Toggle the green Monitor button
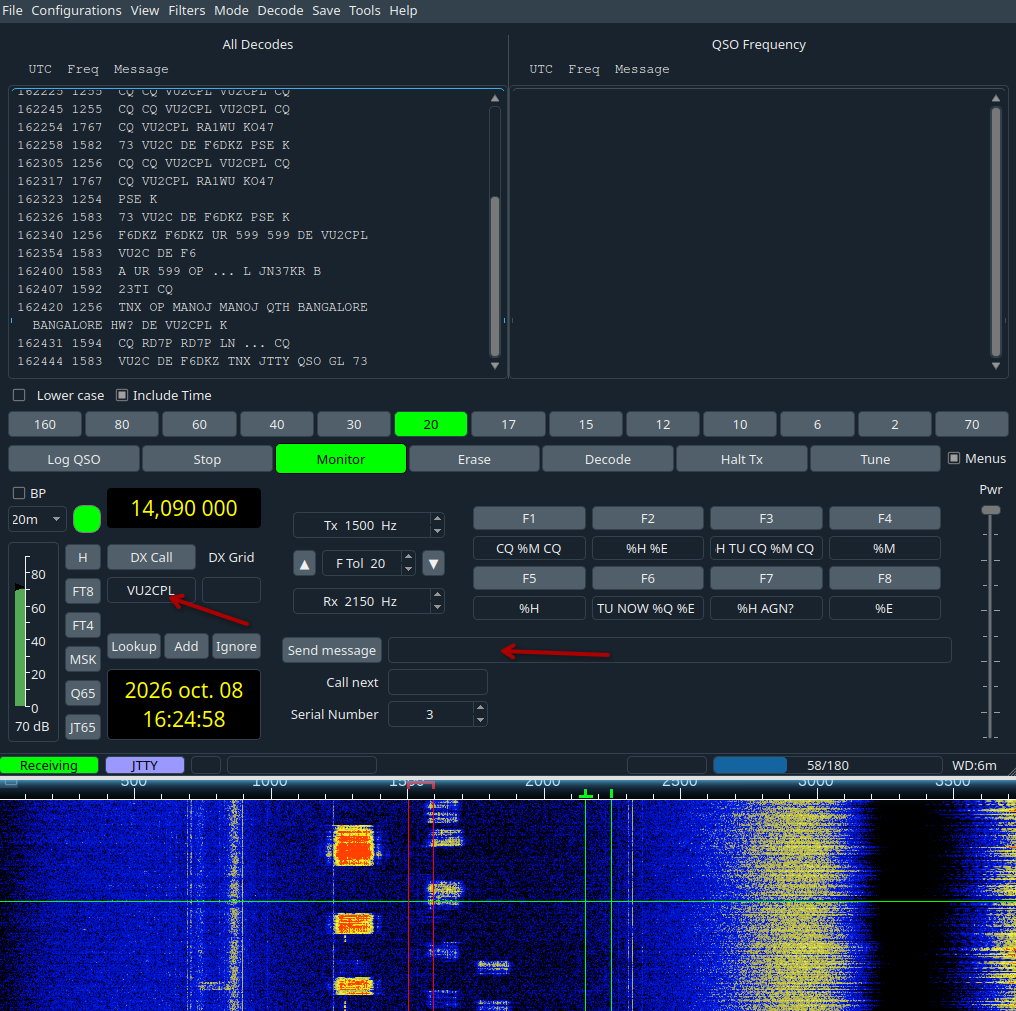Screen dimensions: 1016x1011 pyautogui.click(x=341, y=459)
